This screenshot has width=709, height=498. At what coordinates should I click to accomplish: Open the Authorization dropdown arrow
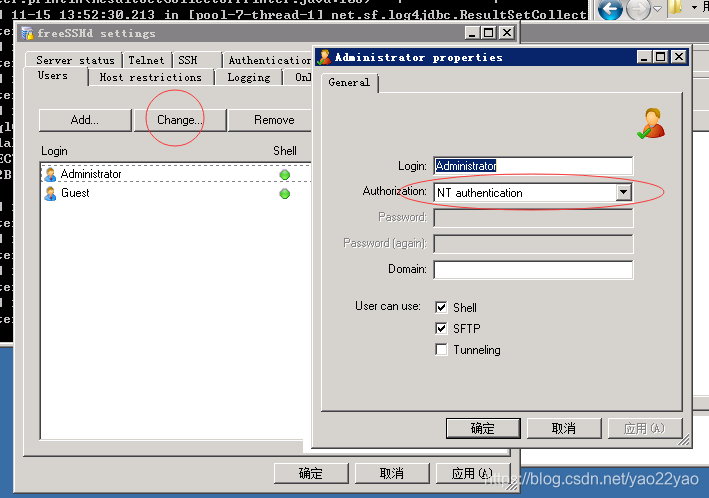coord(623,192)
